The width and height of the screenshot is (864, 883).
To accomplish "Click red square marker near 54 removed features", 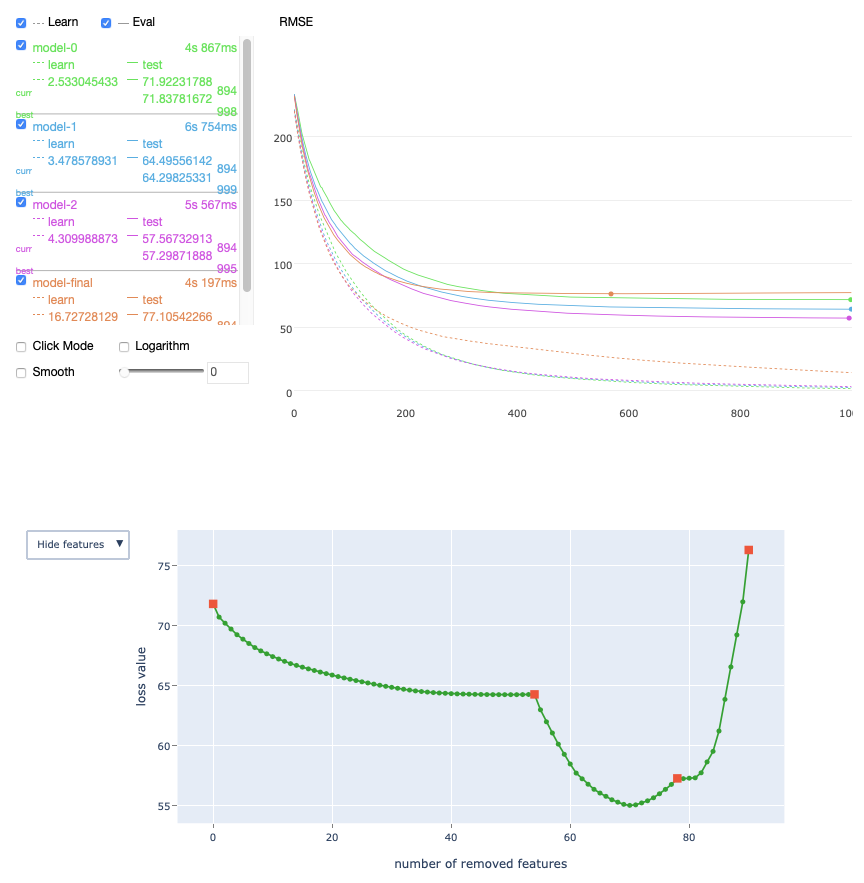I will pyautogui.click(x=534, y=694).
